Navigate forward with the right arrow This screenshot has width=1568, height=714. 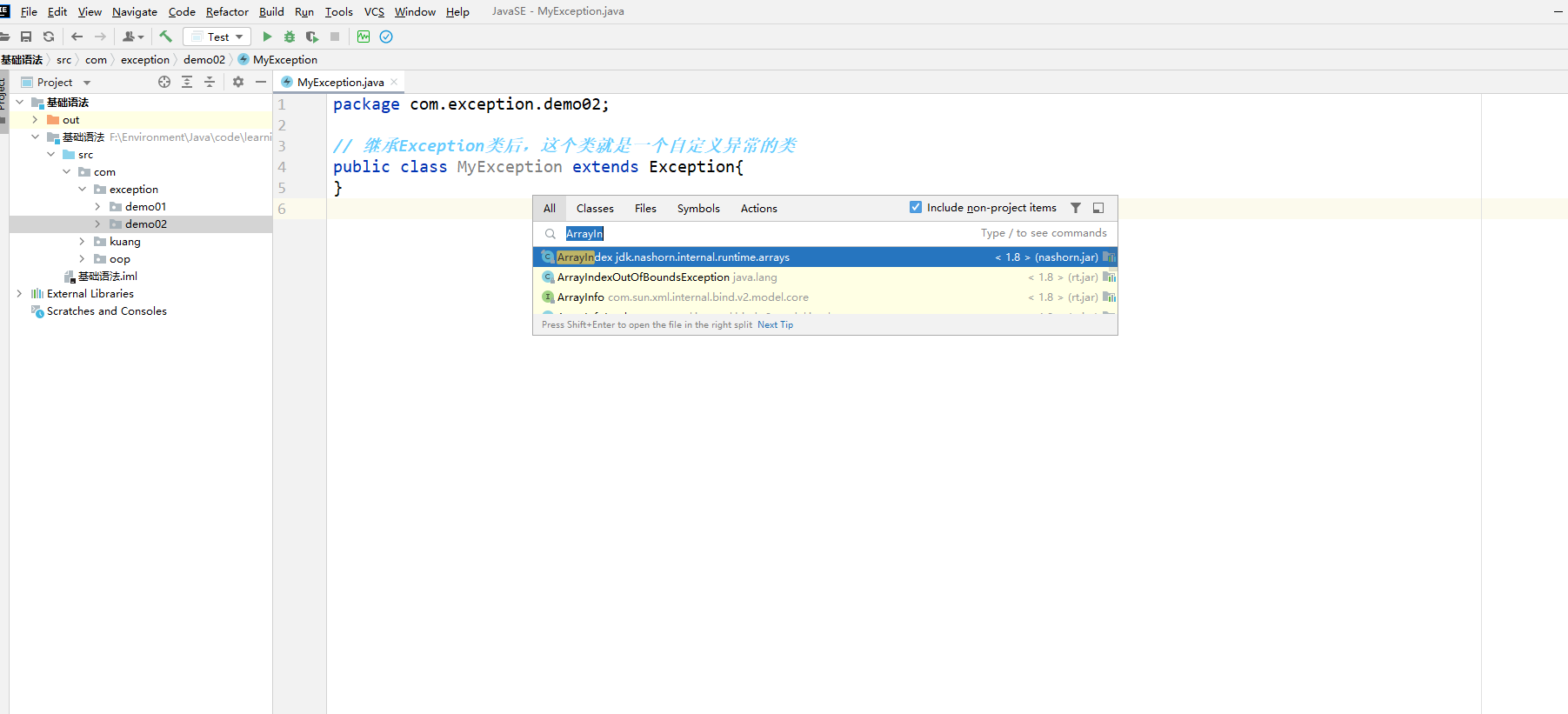[100, 37]
